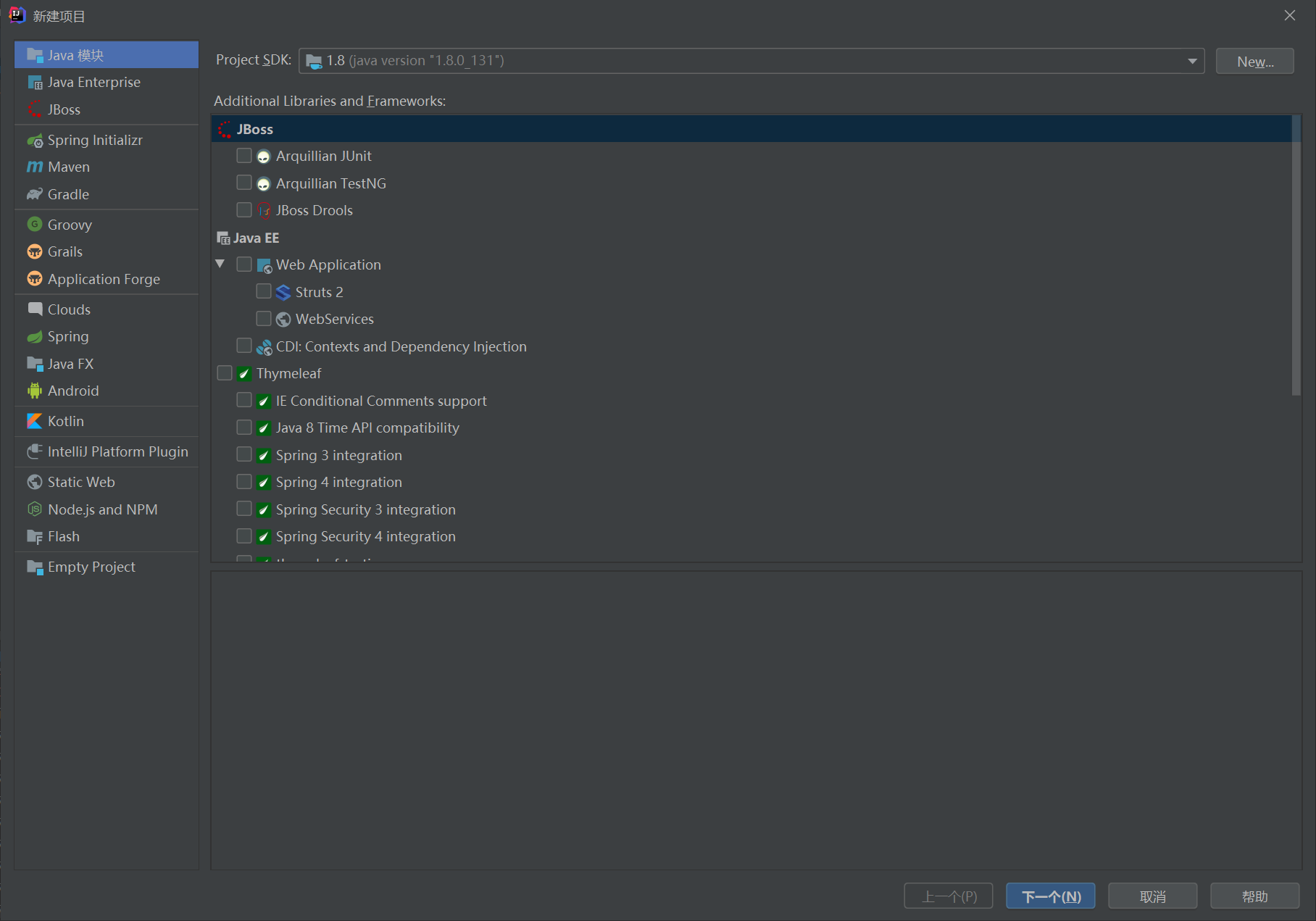Select the Maven 'm' icon

pos(35,167)
